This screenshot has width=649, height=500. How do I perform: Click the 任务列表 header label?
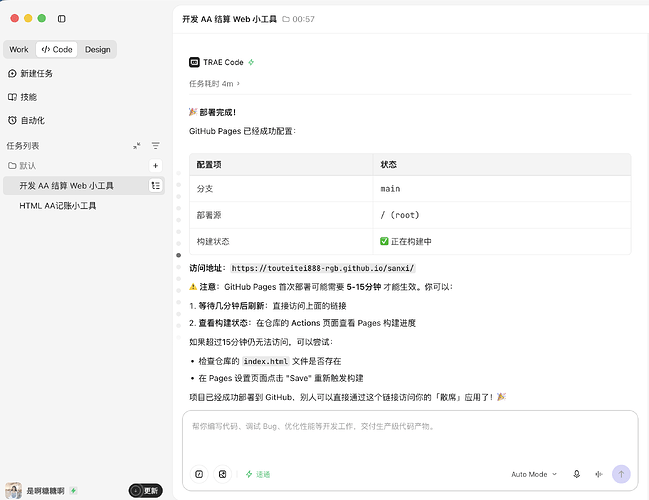pyautogui.click(x=23, y=146)
